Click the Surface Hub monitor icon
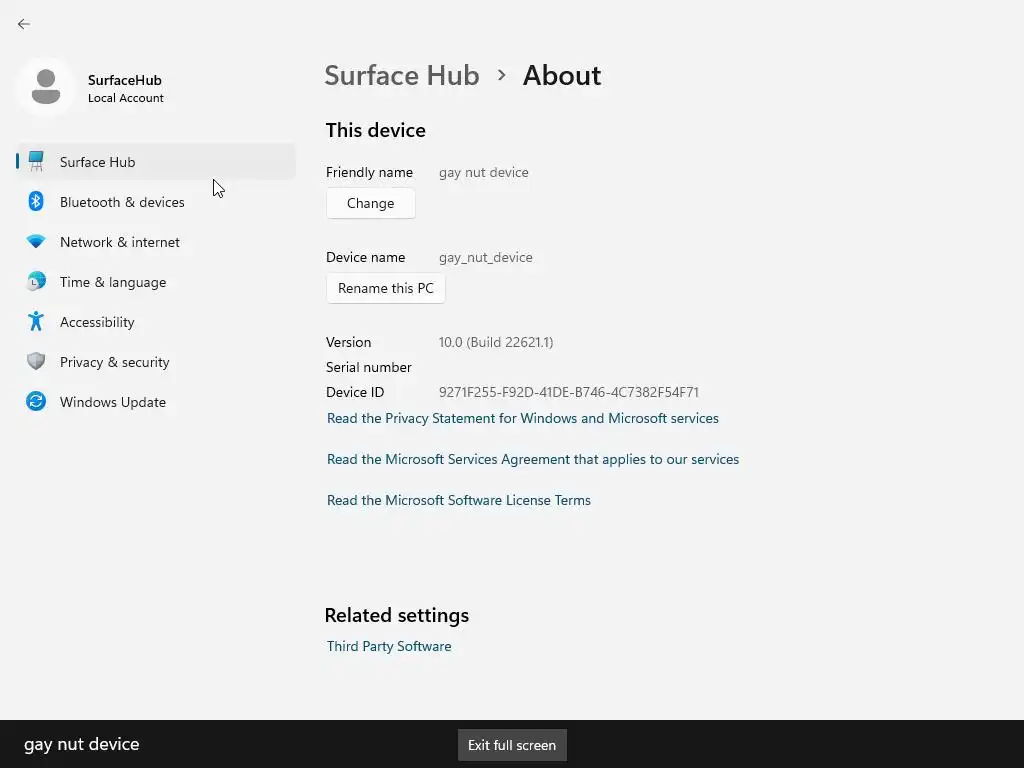 (x=36, y=161)
